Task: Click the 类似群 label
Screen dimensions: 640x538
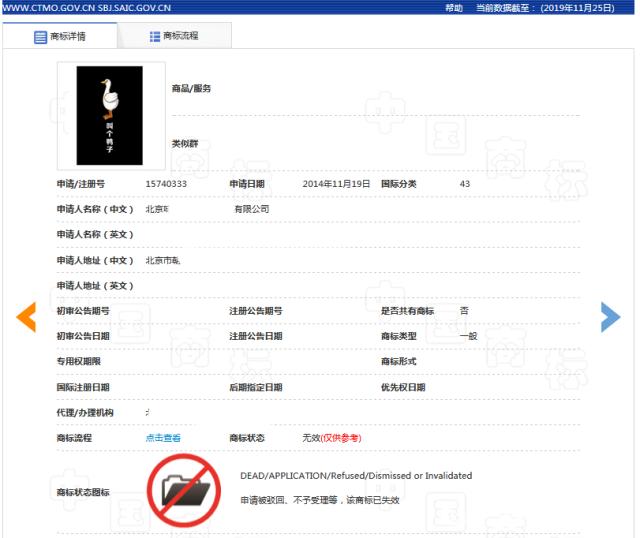Action: [x=185, y=144]
